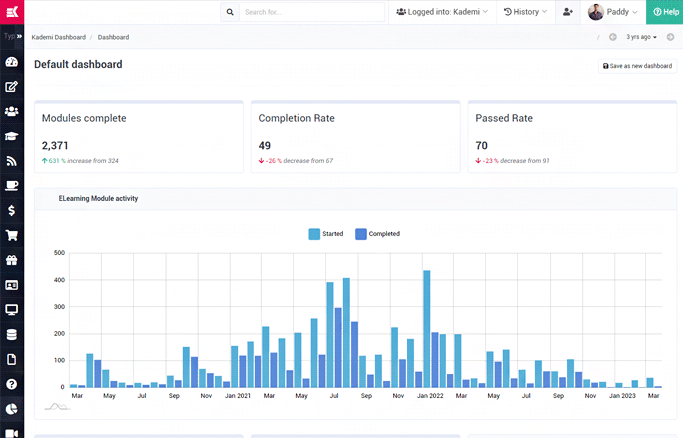Viewport: 683px width, 438px height.
Task: Click the 'Jan 2023' axis label
Action: coord(622,396)
